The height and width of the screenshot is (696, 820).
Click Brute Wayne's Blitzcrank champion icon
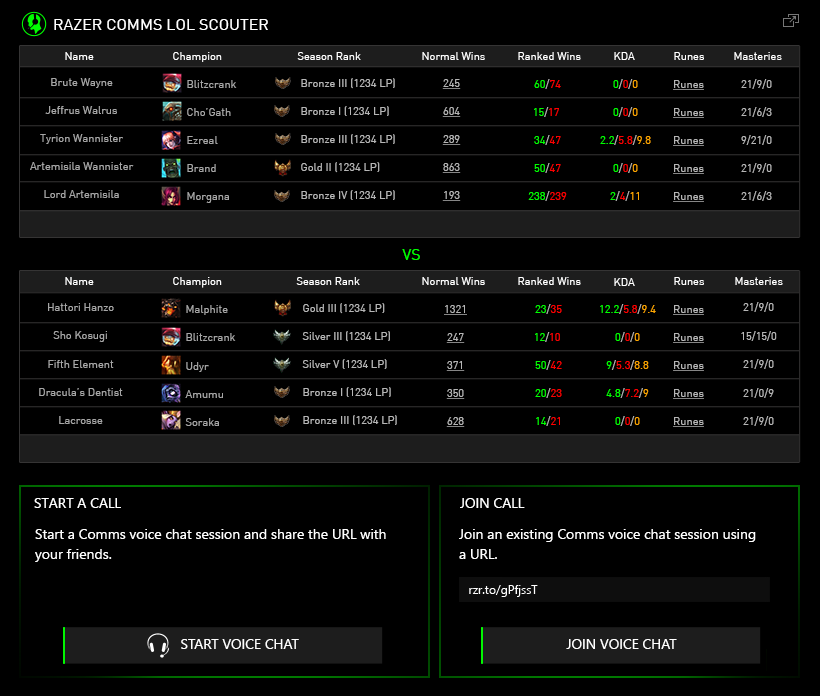click(172, 84)
